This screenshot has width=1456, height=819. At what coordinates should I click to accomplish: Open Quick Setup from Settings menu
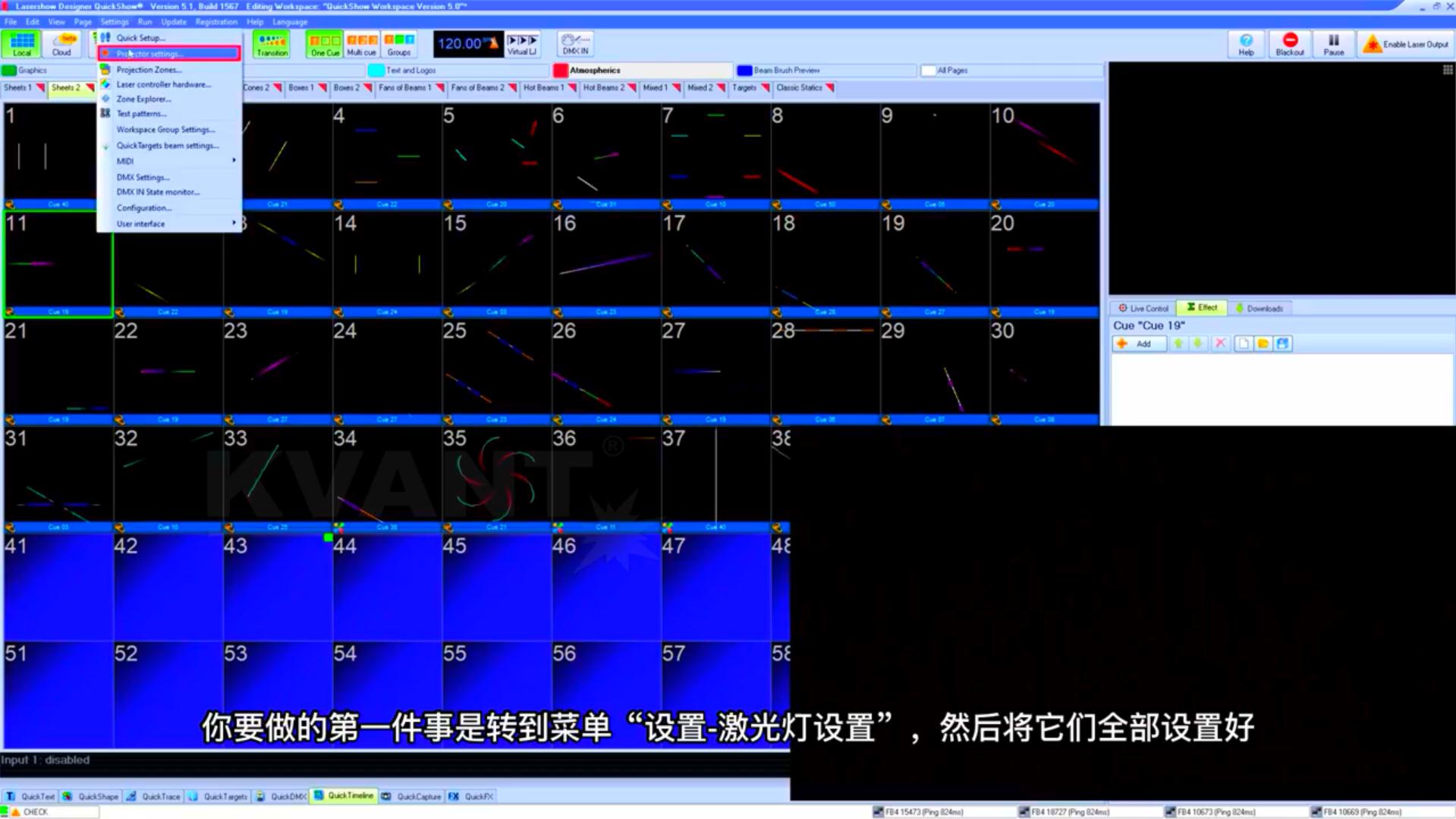coord(169,37)
